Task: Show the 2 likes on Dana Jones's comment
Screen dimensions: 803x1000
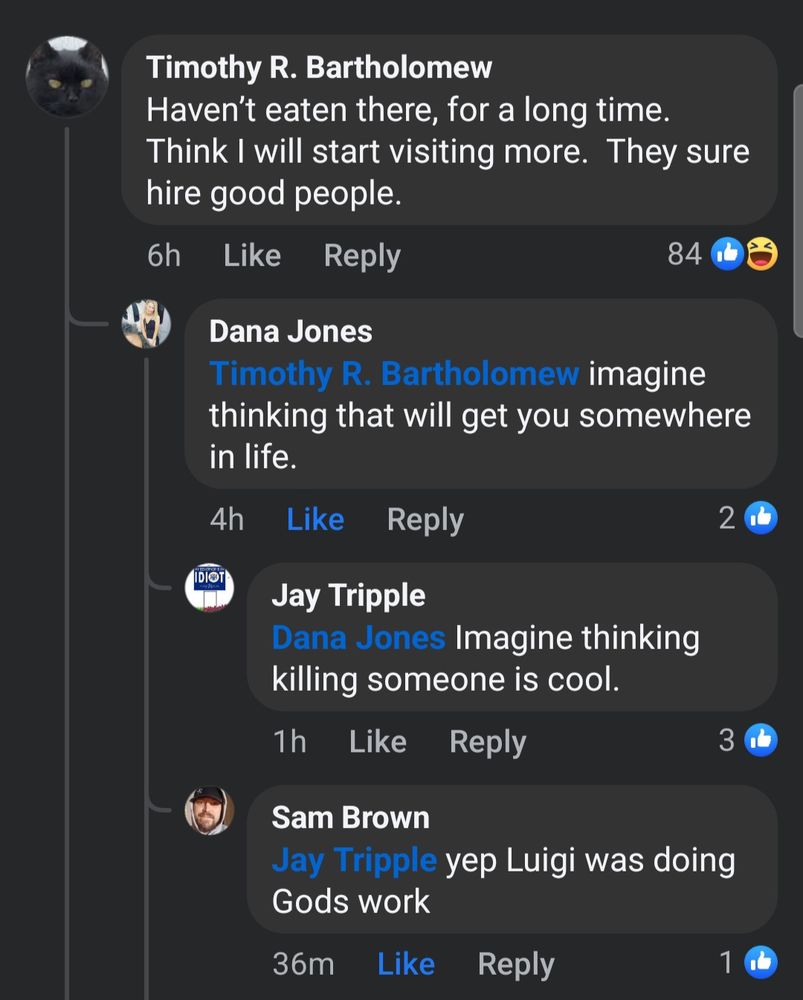Action: (x=748, y=518)
